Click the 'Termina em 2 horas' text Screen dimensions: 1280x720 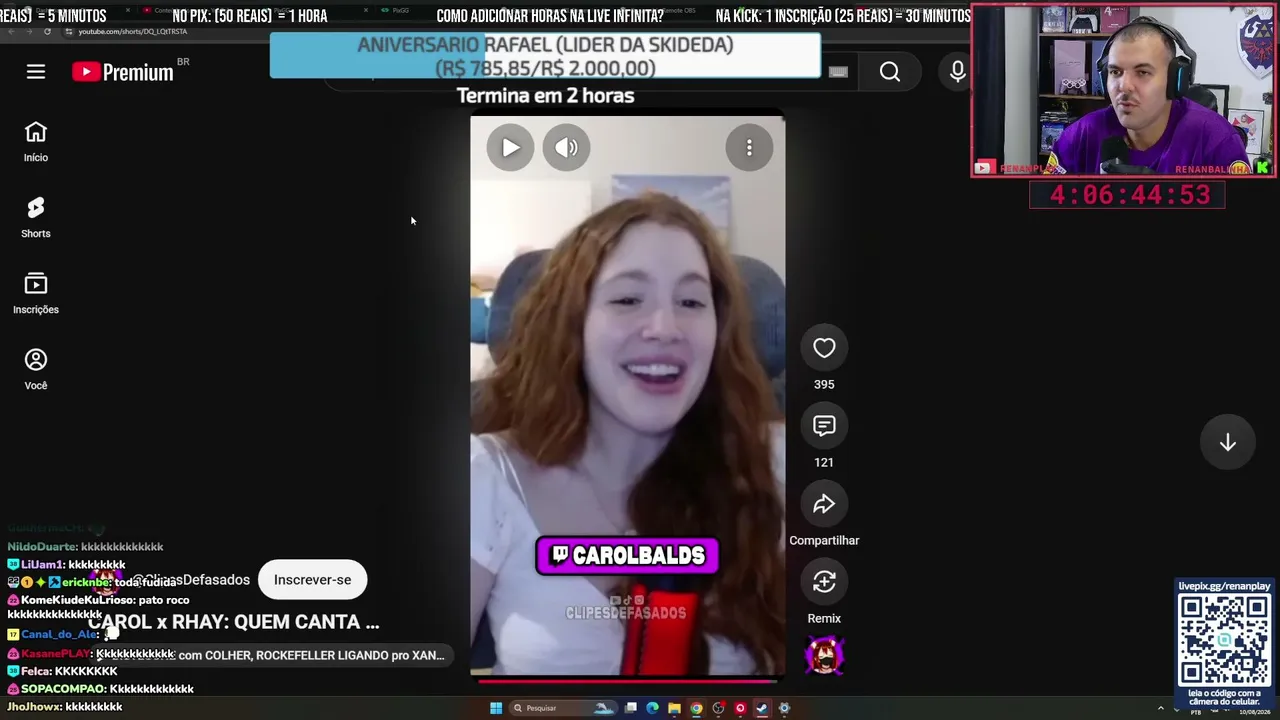tap(545, 96)
